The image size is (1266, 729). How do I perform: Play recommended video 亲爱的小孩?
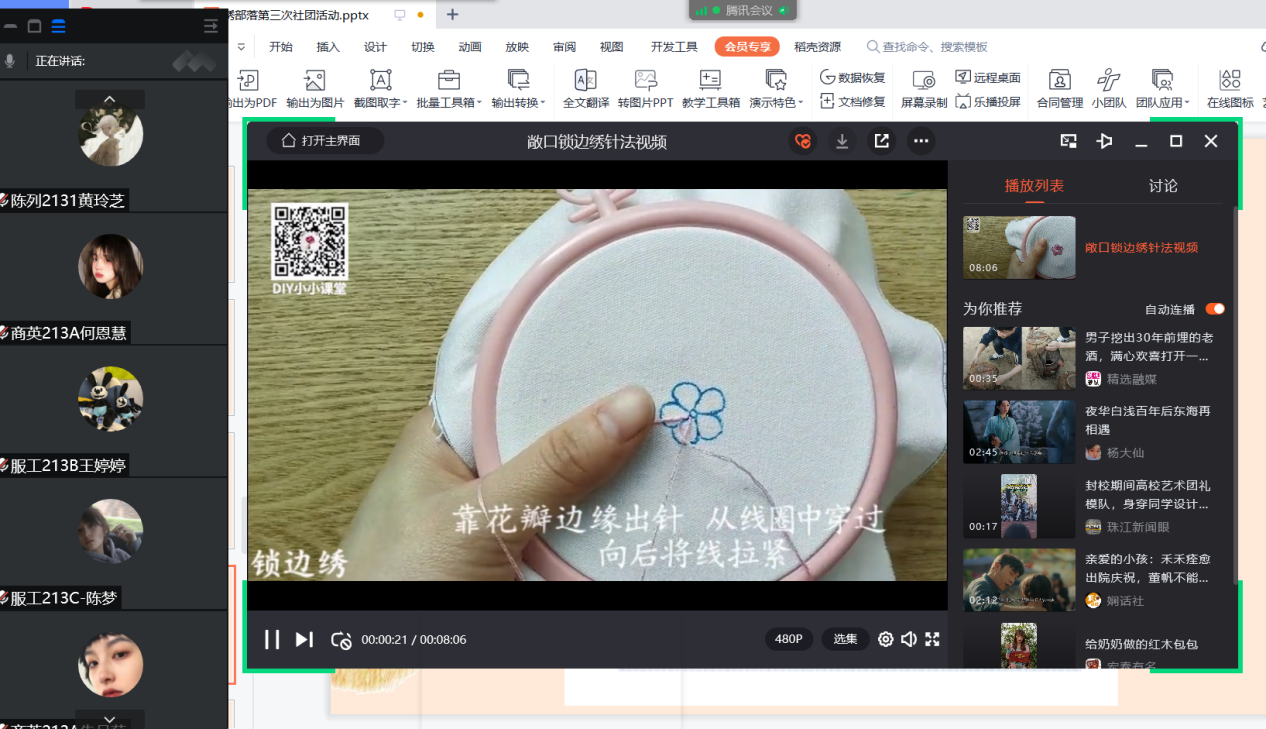tap(1148, 568)
